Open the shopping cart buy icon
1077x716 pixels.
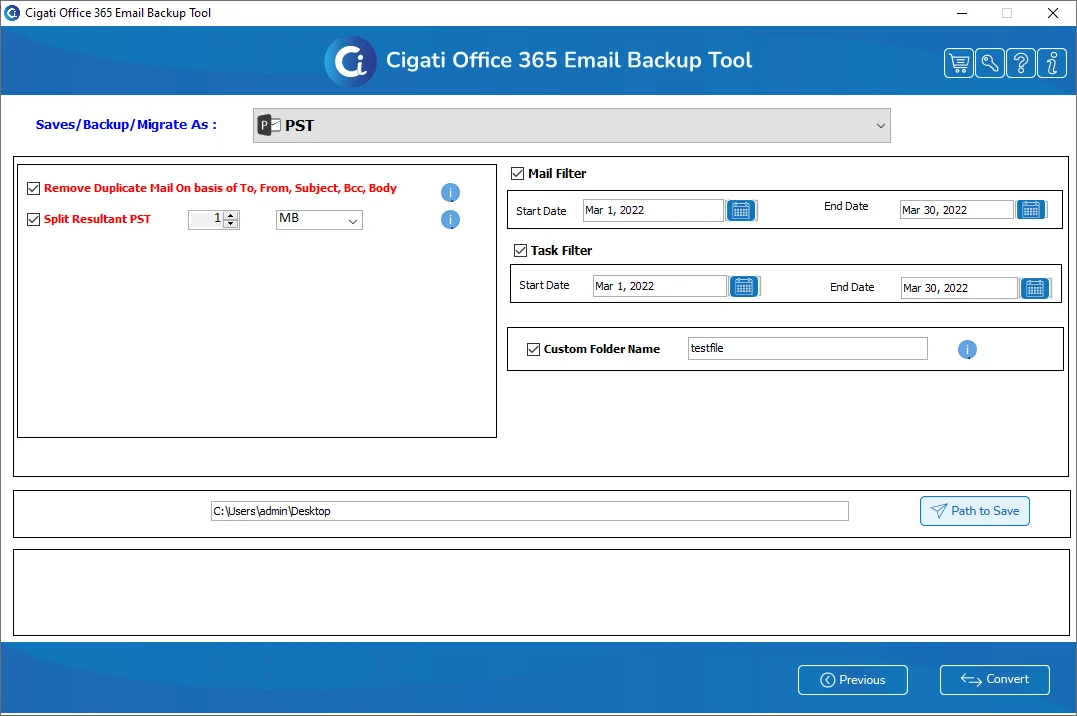point(959,63)
